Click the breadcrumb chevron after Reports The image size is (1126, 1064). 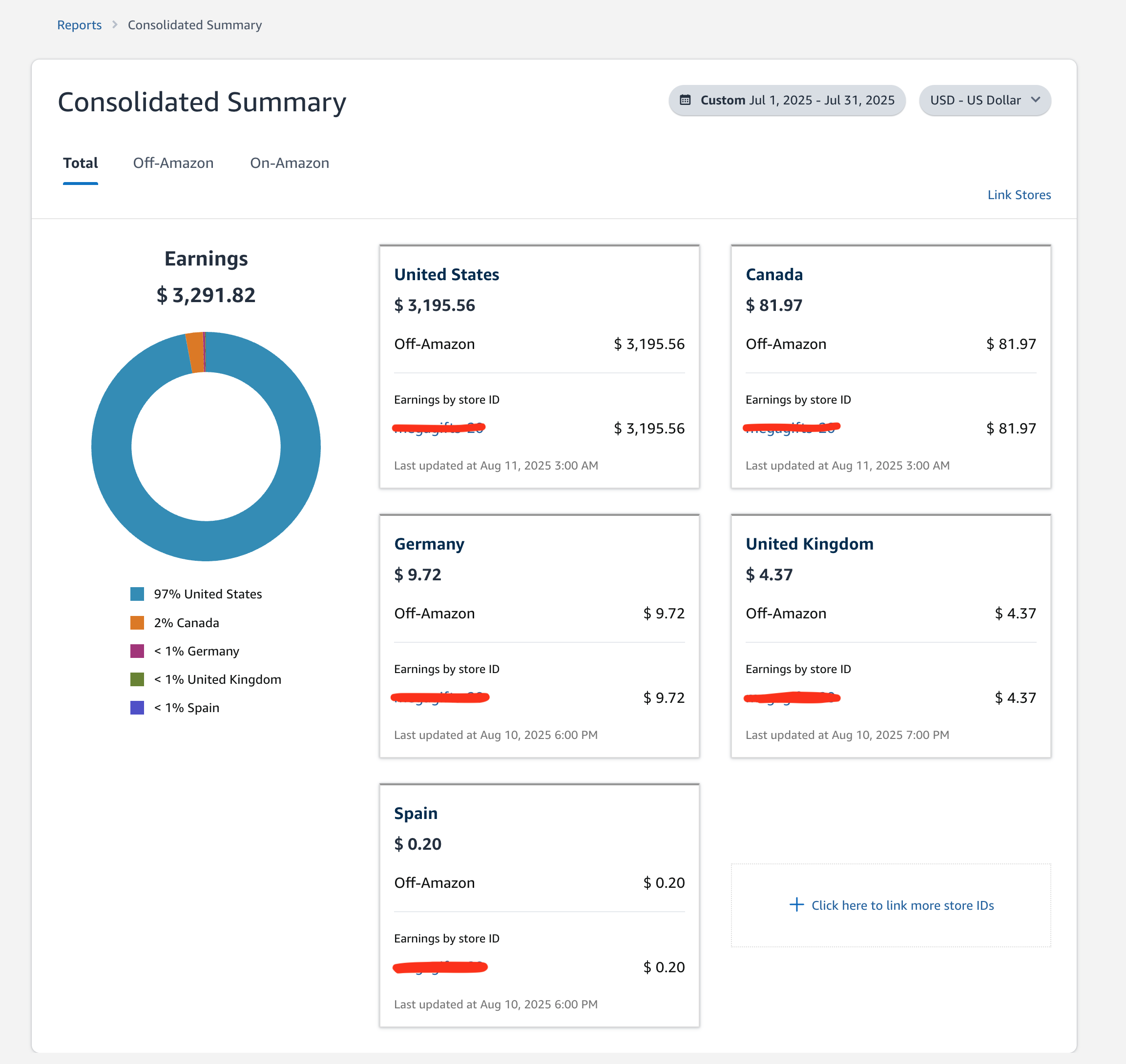coord(115,25)
